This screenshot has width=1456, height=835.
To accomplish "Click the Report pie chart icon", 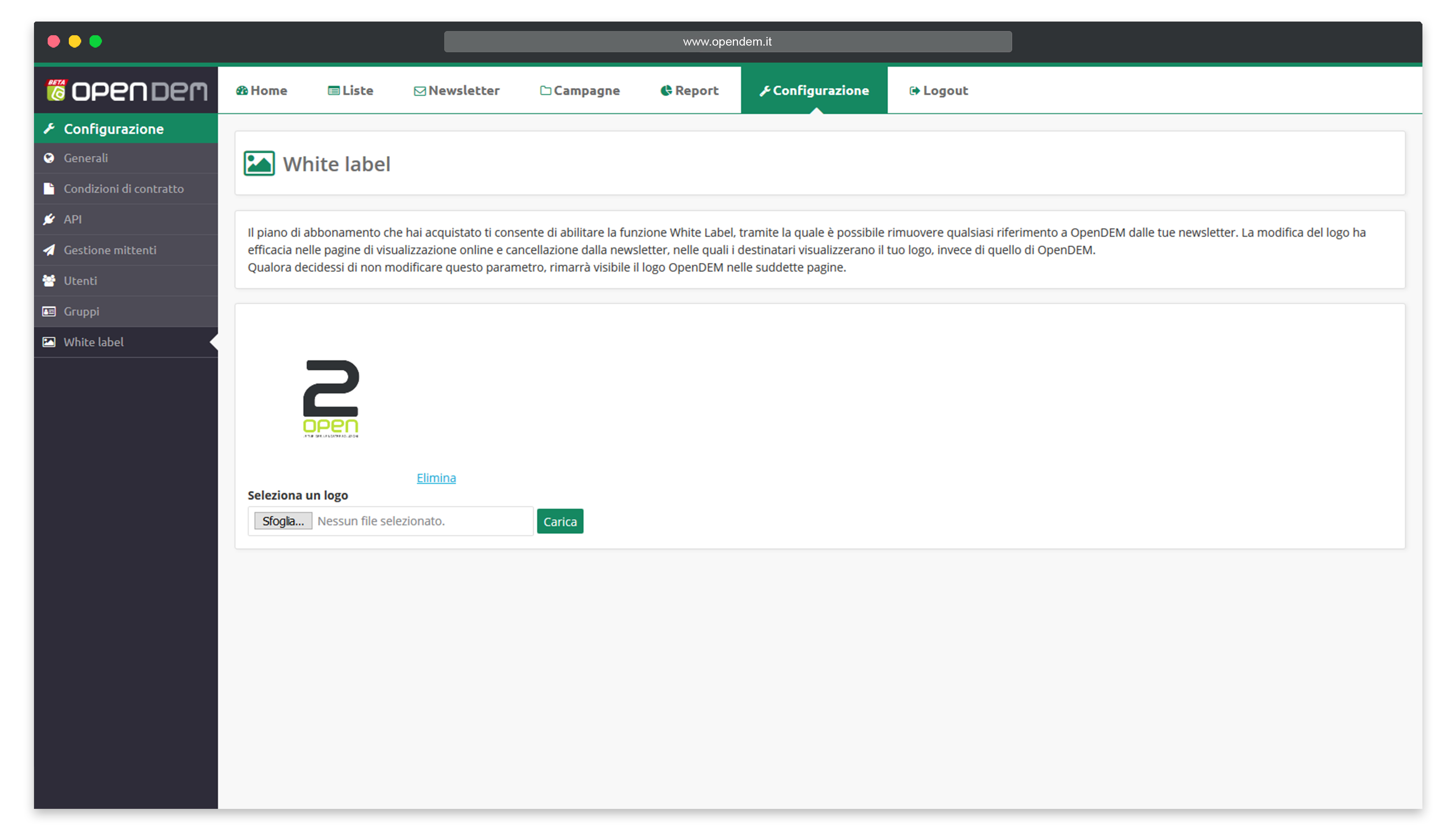I will pos(667,91).
